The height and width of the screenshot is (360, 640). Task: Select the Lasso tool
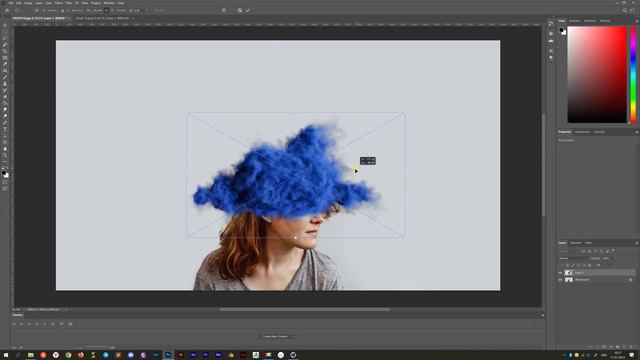[5, 38]
